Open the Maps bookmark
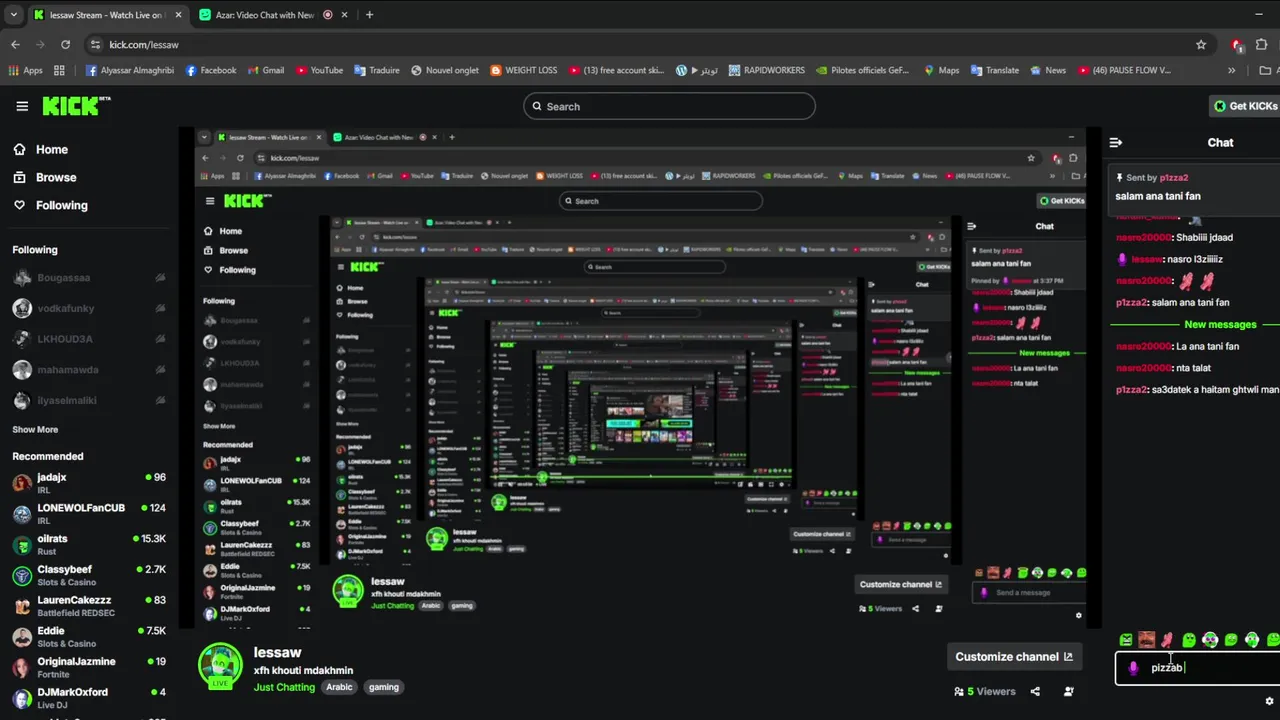This screenshot has height=720, width=1280. coord(941,70)
